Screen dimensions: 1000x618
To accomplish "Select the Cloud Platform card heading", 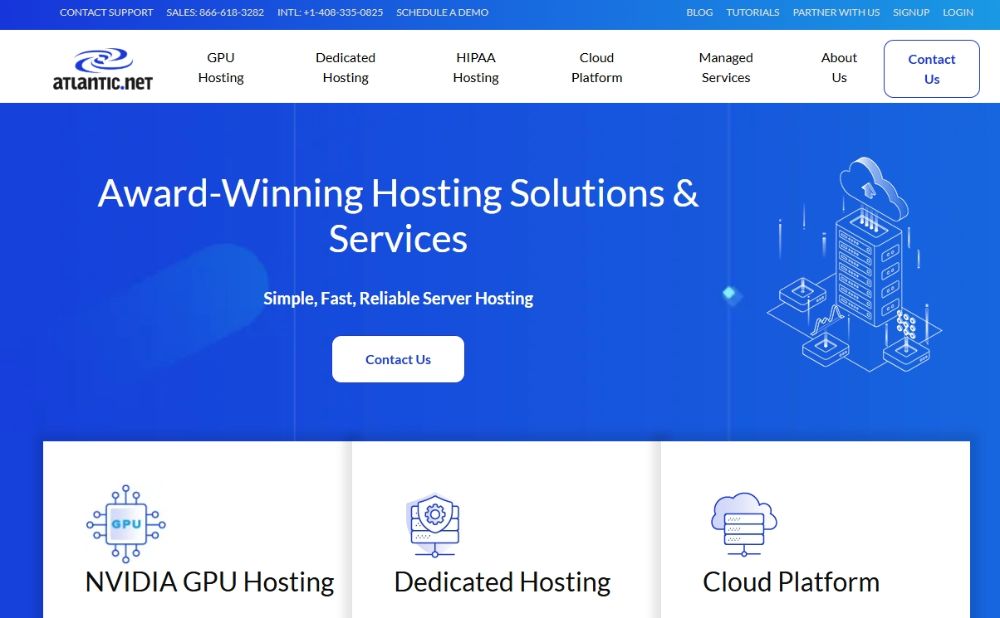I will pos(791,582).
